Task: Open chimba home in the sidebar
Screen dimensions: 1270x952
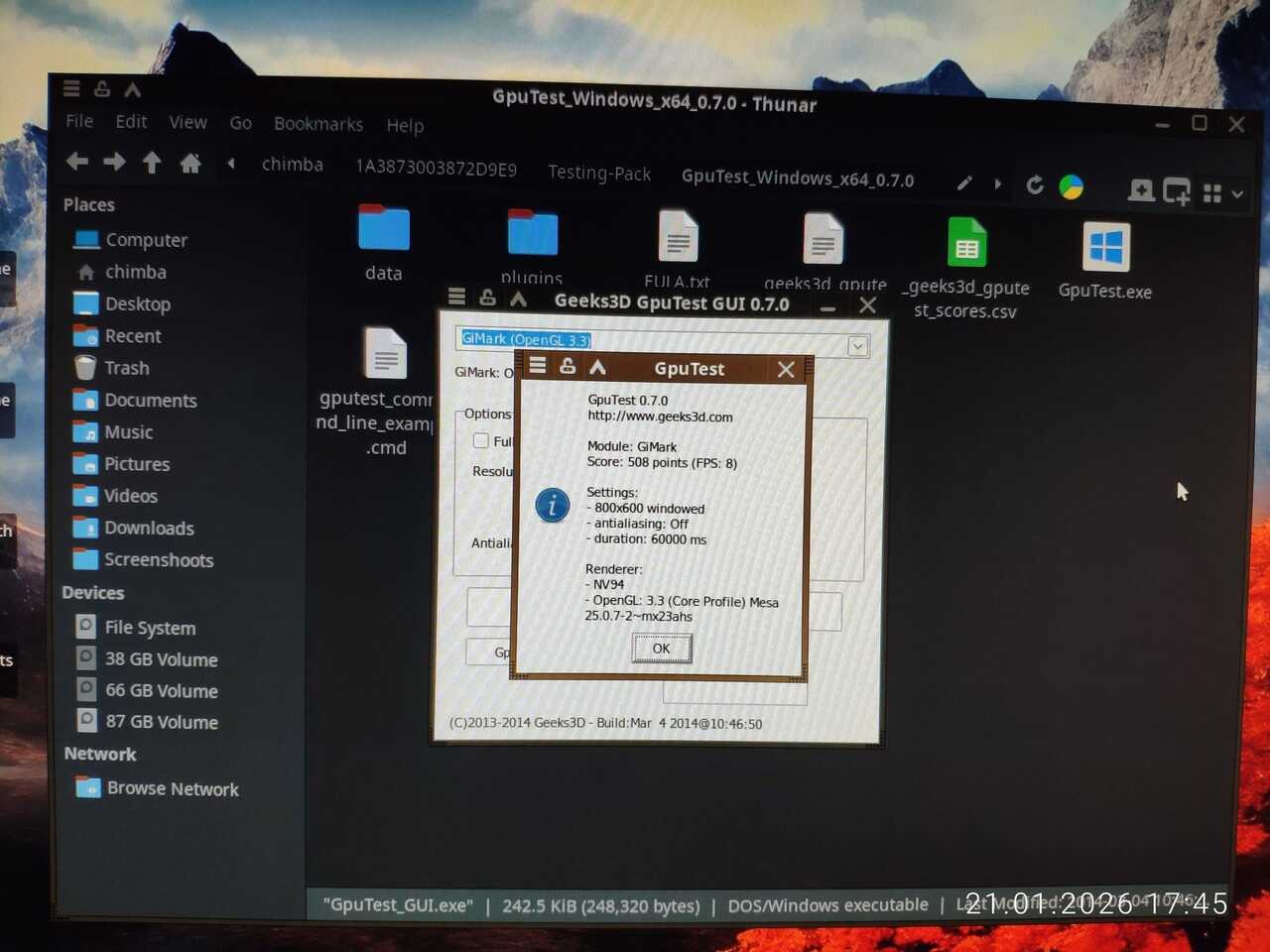Action: tap(122, 272)
